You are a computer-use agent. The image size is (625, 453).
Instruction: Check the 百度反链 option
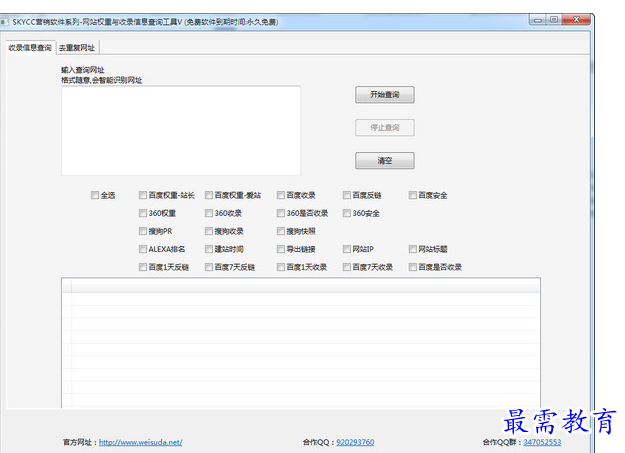(347, 195)
